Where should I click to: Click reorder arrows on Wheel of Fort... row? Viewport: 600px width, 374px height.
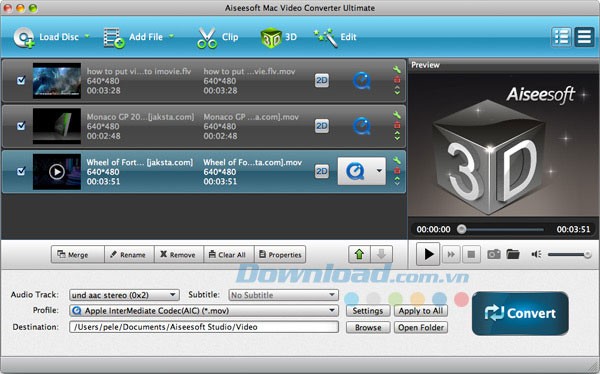point(397,181)
